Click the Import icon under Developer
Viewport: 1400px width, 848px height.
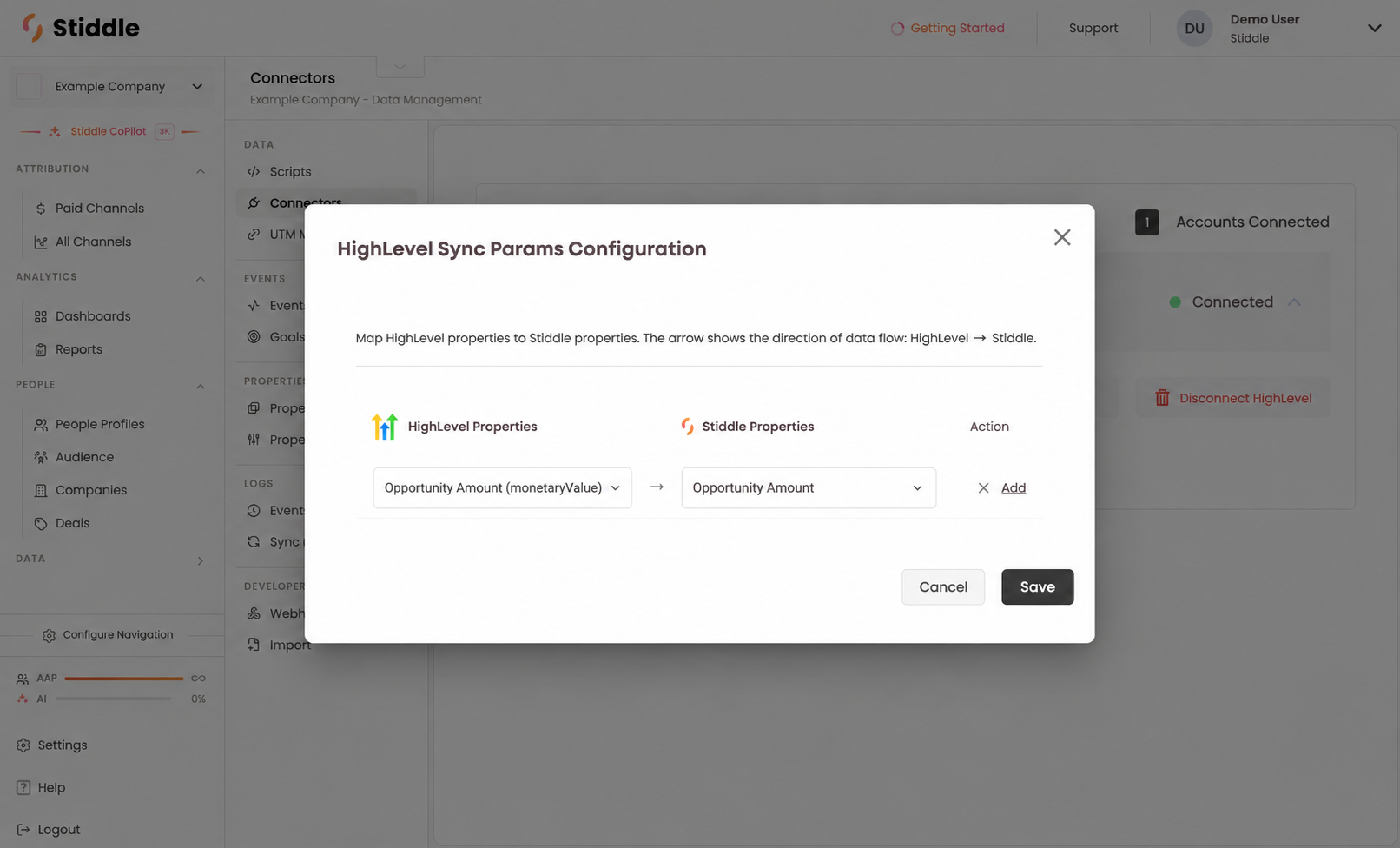pyautogui.click(x=254, y=645)
